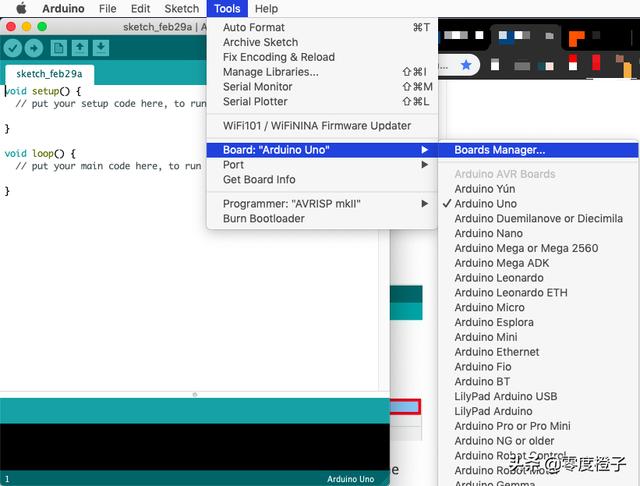Open the Help menu
This screenshot has width=640, height=486.
[x=266, y=9]
